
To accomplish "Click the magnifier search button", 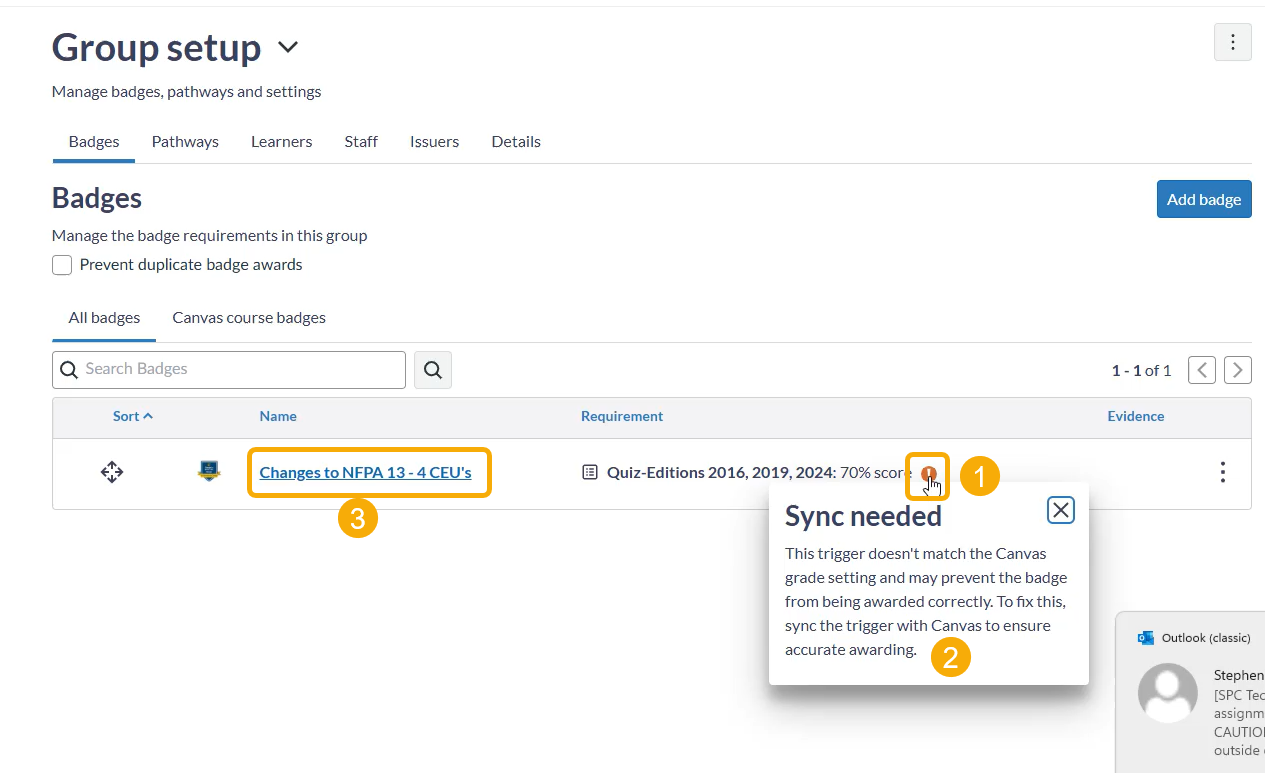I will (x=433, y=369).
